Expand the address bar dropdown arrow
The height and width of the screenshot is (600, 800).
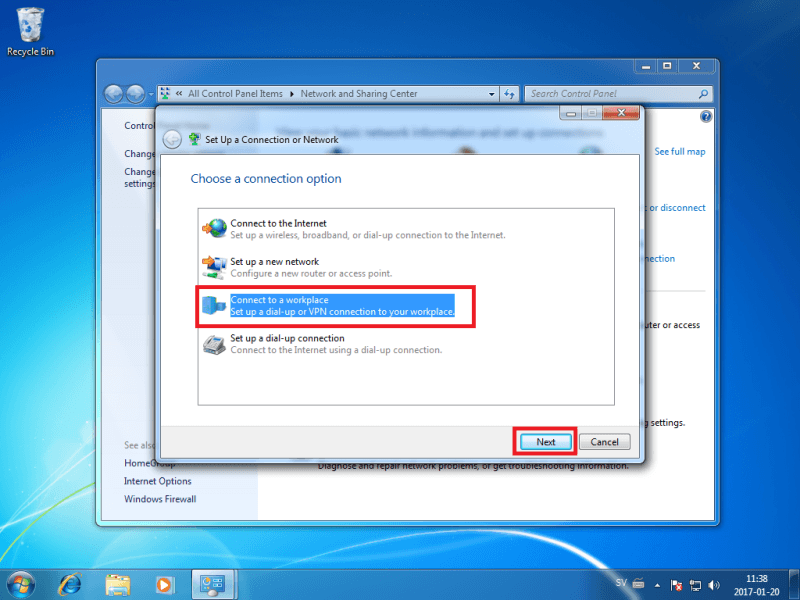491,94
